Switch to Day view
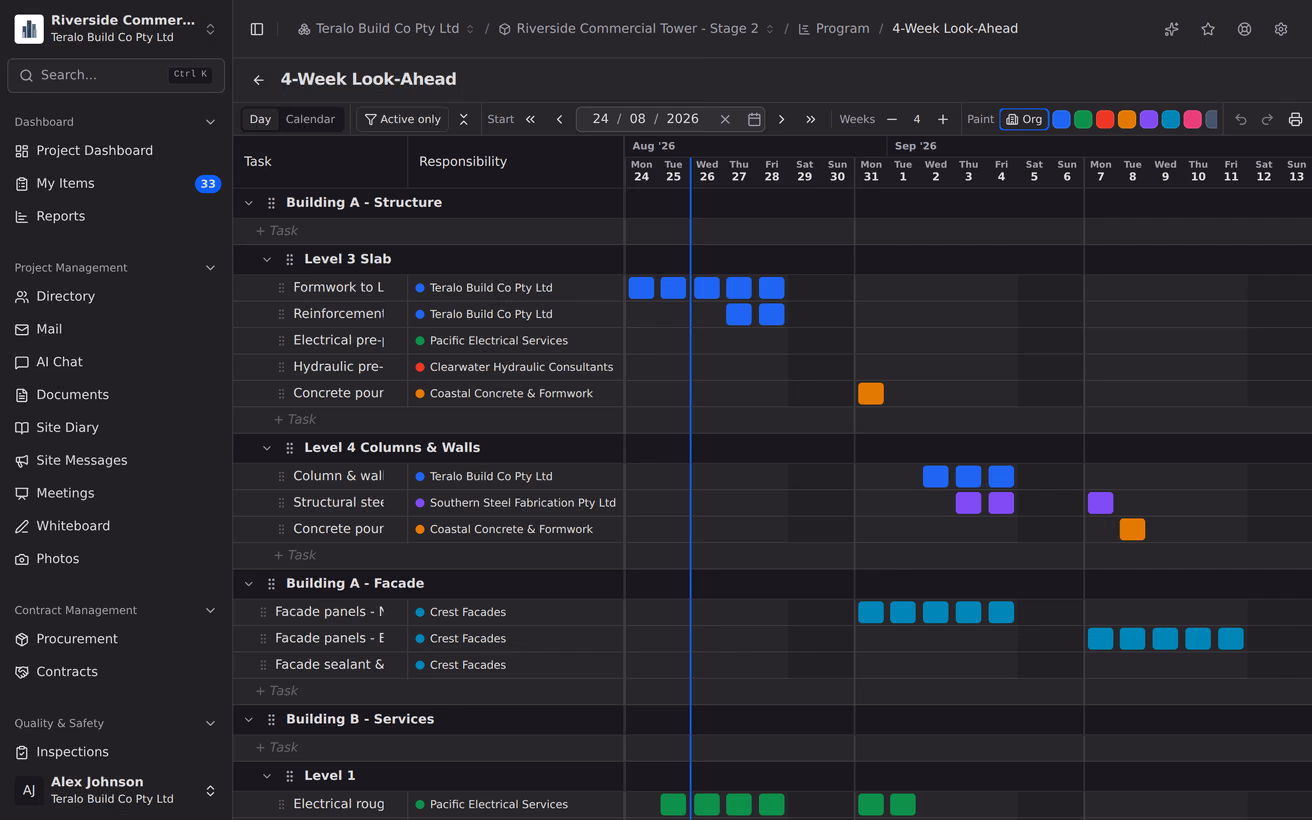 click(260, 119)
